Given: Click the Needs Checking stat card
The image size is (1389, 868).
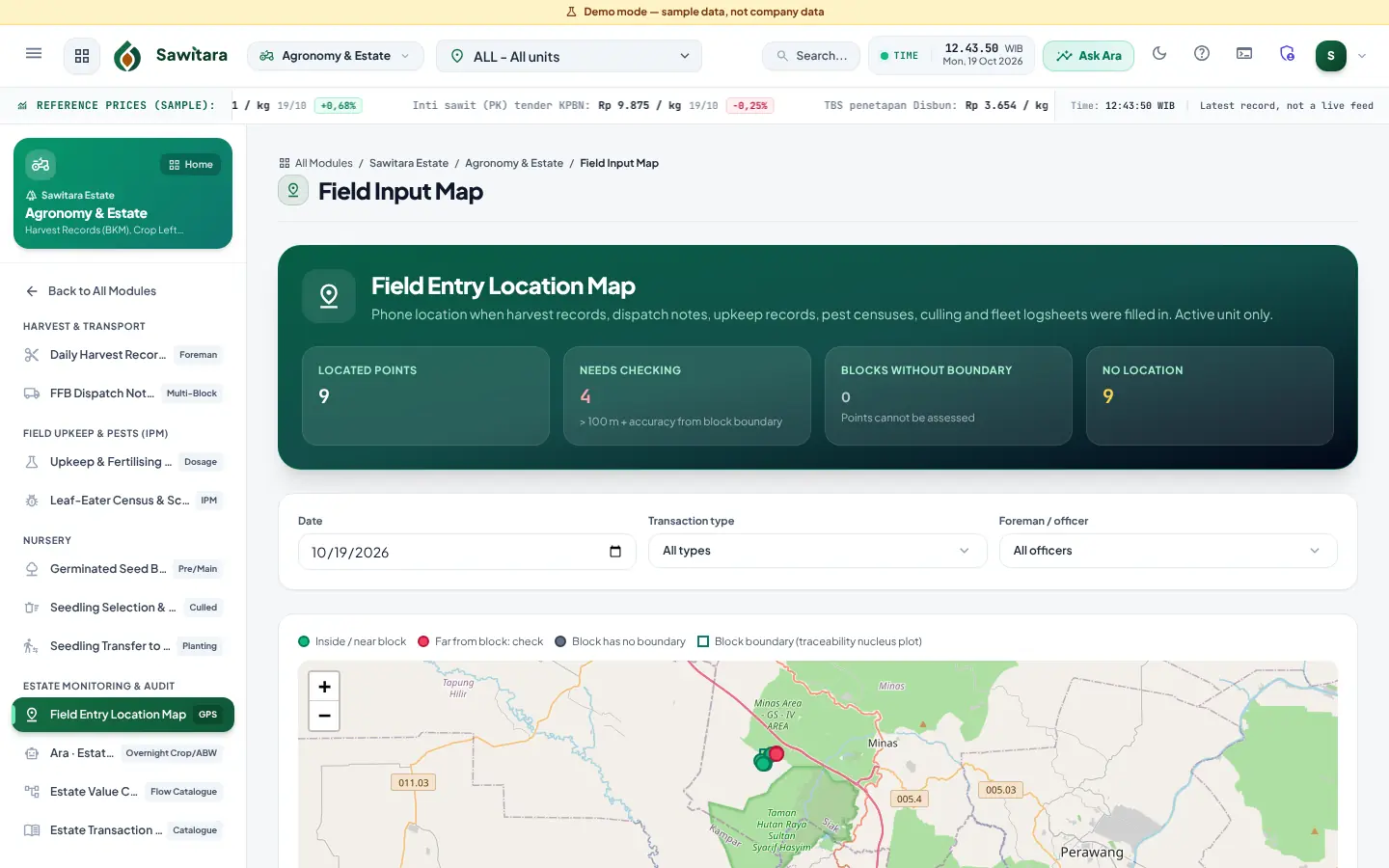Looking at the screenshot, I should tap(687, 395).
